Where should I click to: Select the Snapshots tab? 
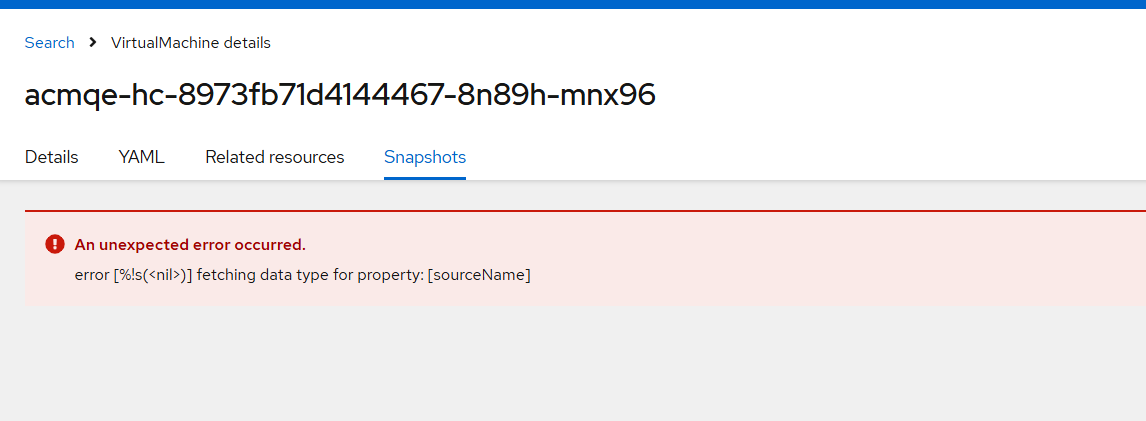[x=424, y=157]
